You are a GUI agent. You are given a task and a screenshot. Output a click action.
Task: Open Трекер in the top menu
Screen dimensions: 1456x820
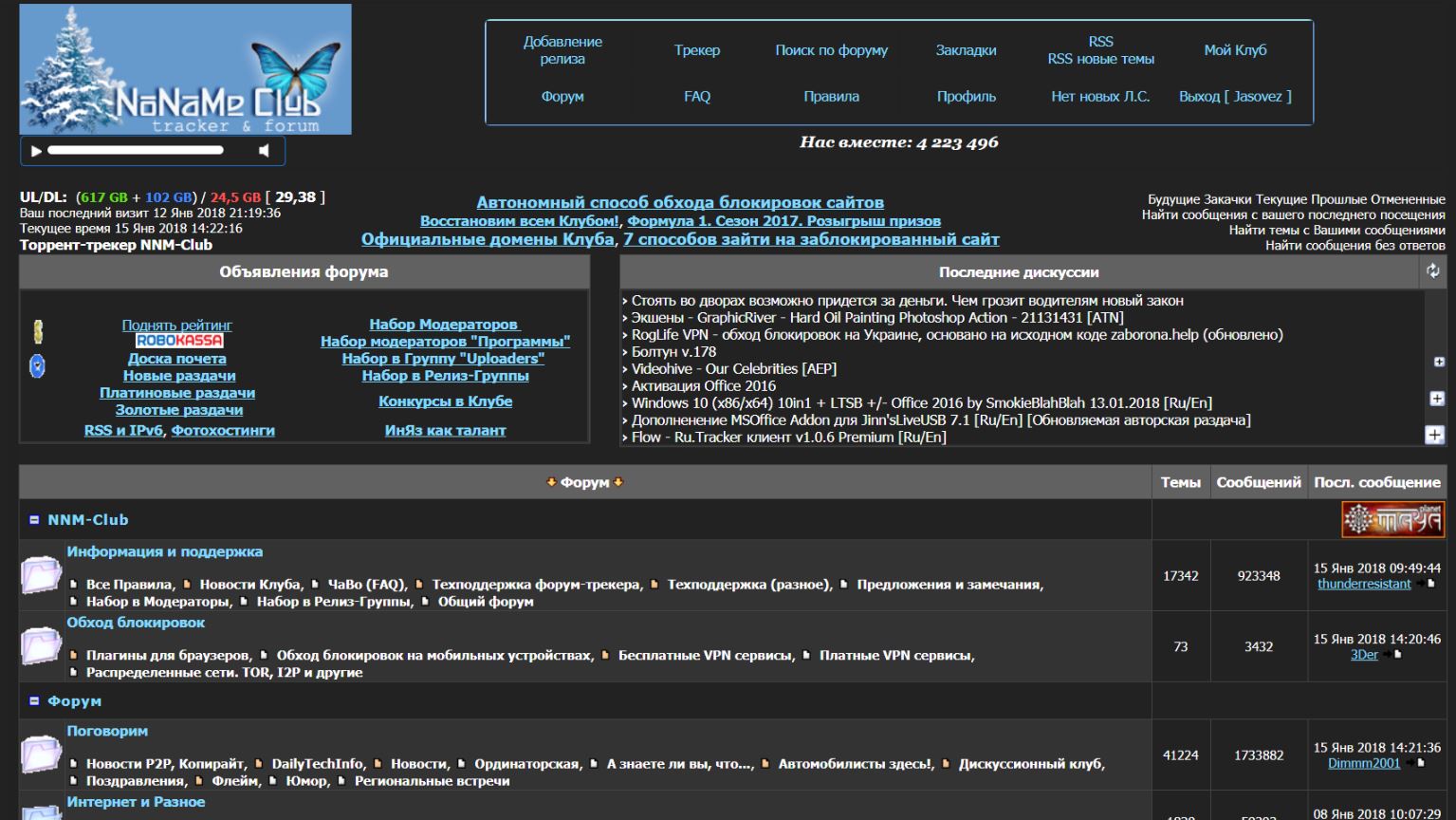point(697,50)
